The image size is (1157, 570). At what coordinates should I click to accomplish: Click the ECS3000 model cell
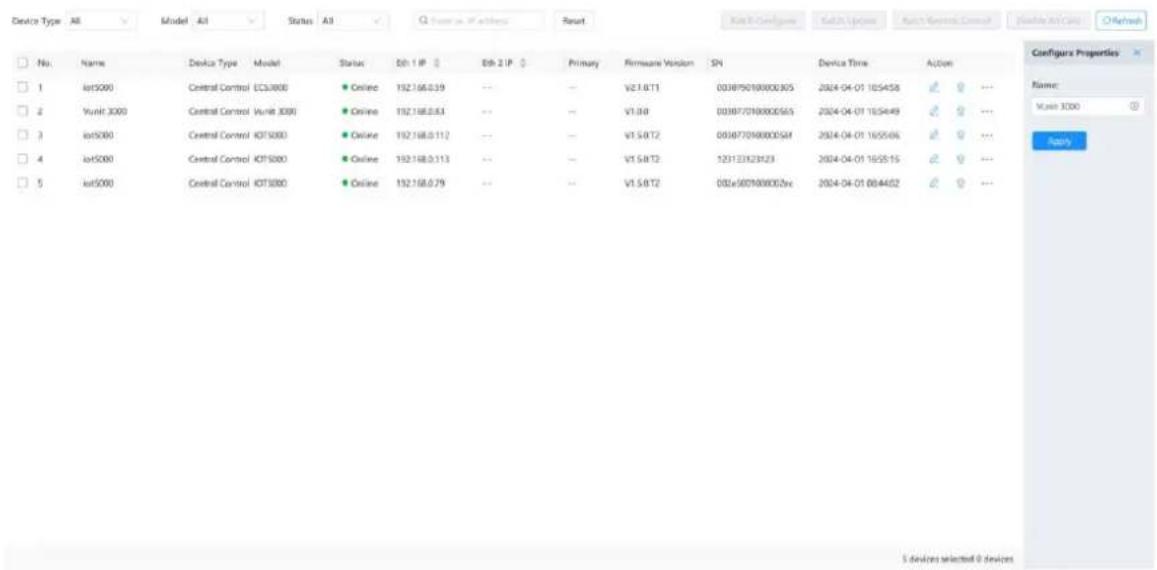tap(271, 88)
